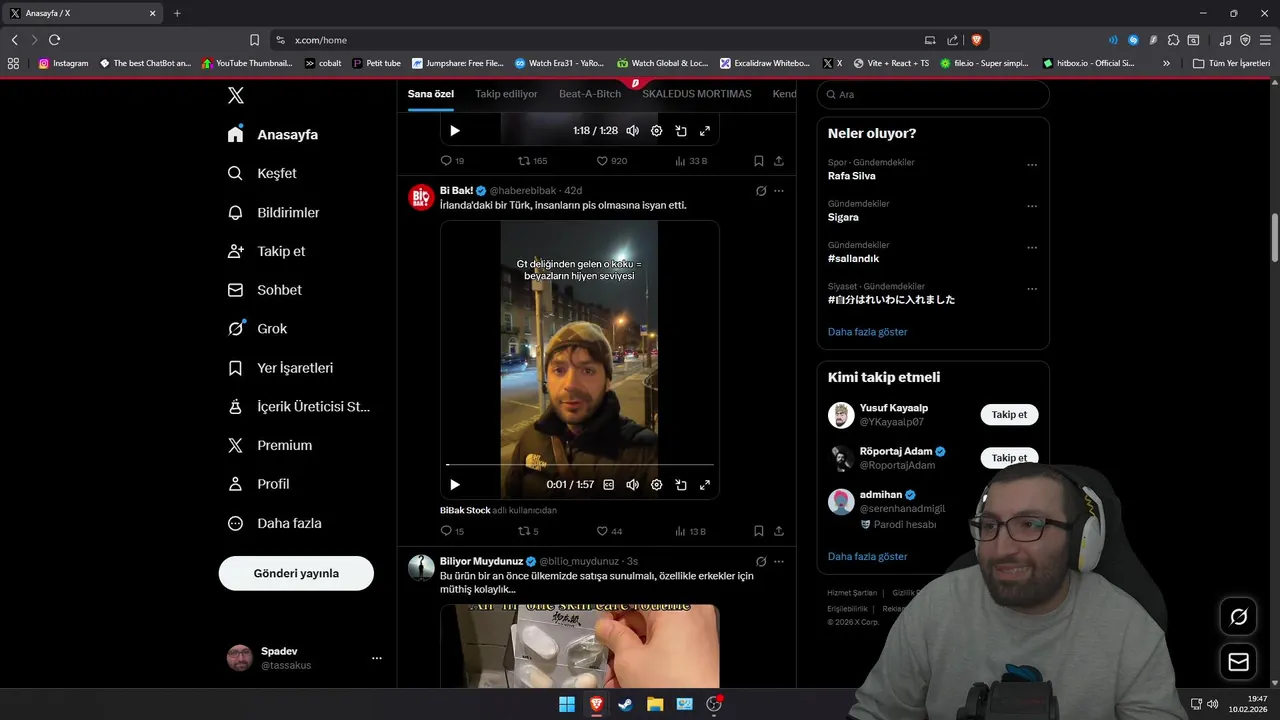Open Bildirimler notifications
The height and width of the screenshot is (720, 1280).
274,212
